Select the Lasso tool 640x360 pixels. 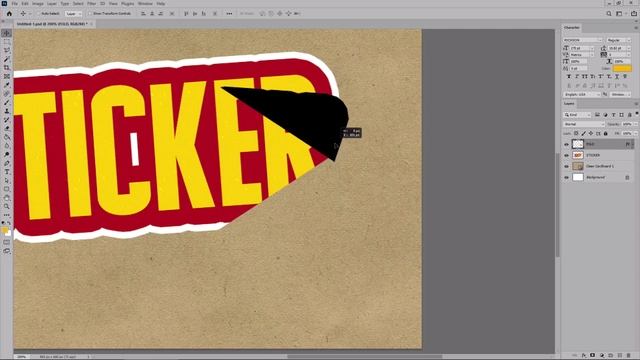pos(7,50)
